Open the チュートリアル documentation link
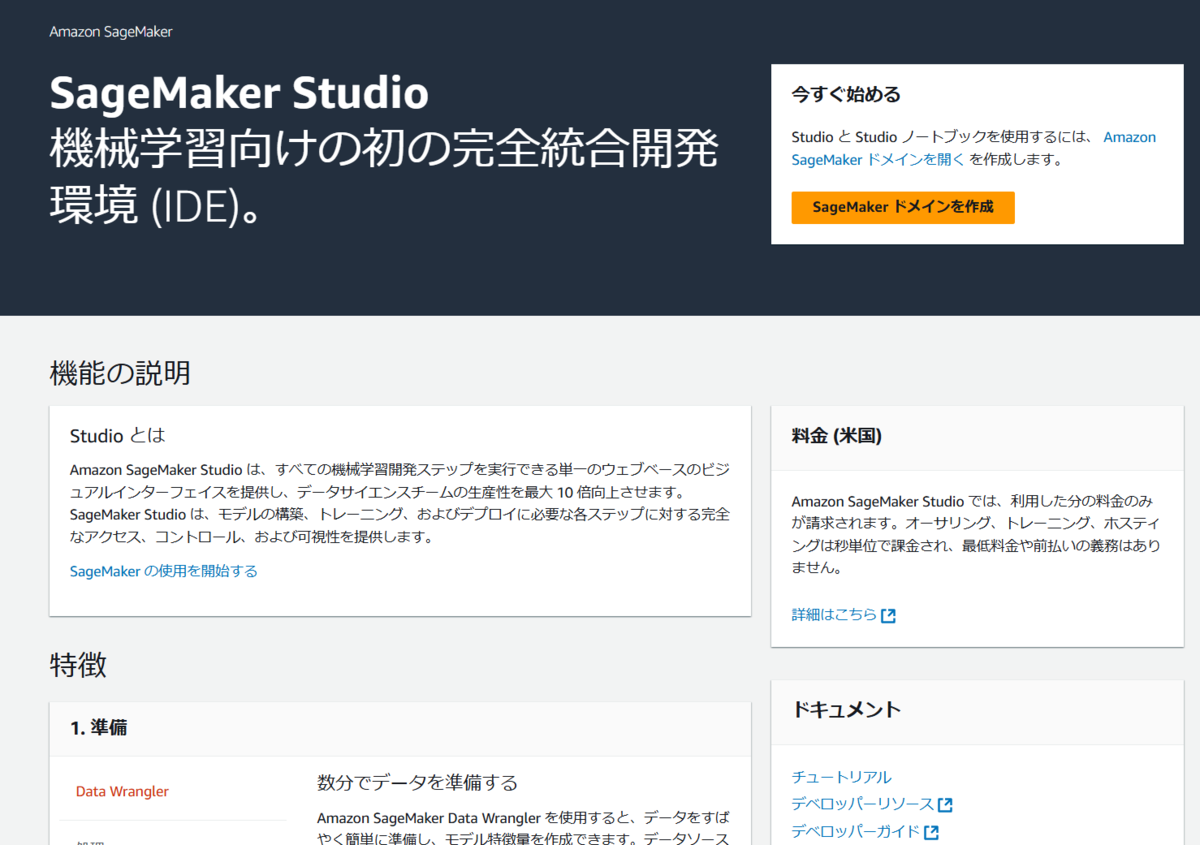 tap(841, 777)
